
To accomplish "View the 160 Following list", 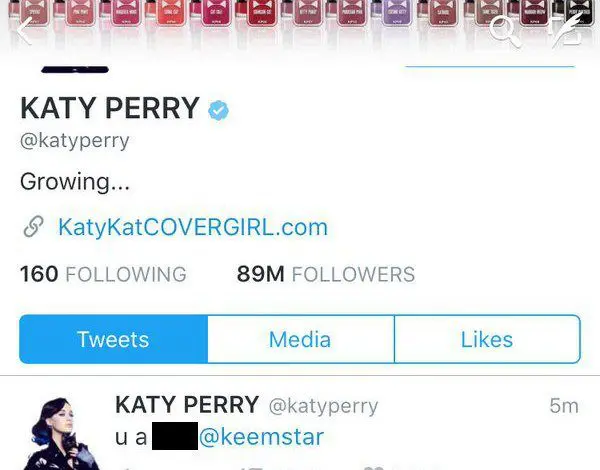I will point(103,274).
